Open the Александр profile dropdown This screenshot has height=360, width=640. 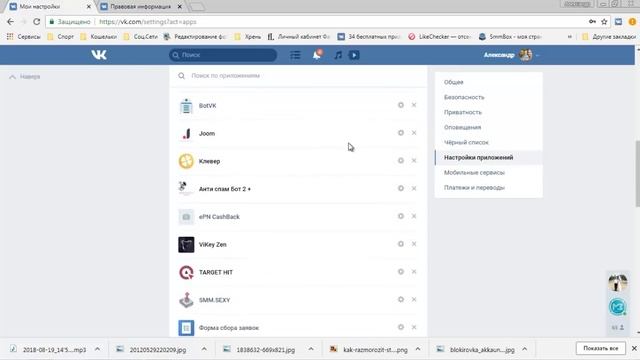511,55
